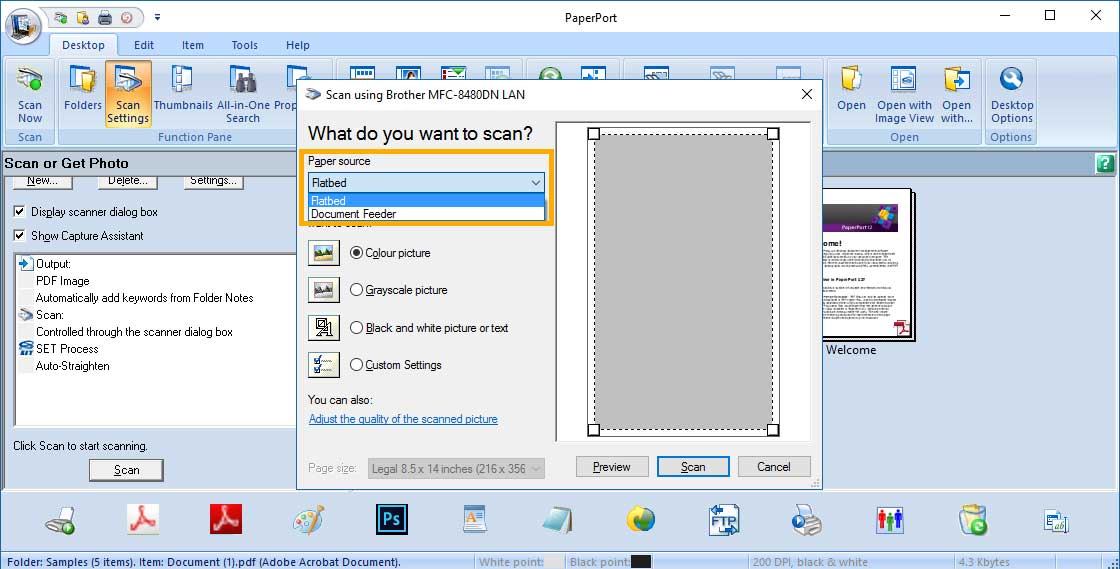Click the Black point swatch in status bar

coord(641,562)
